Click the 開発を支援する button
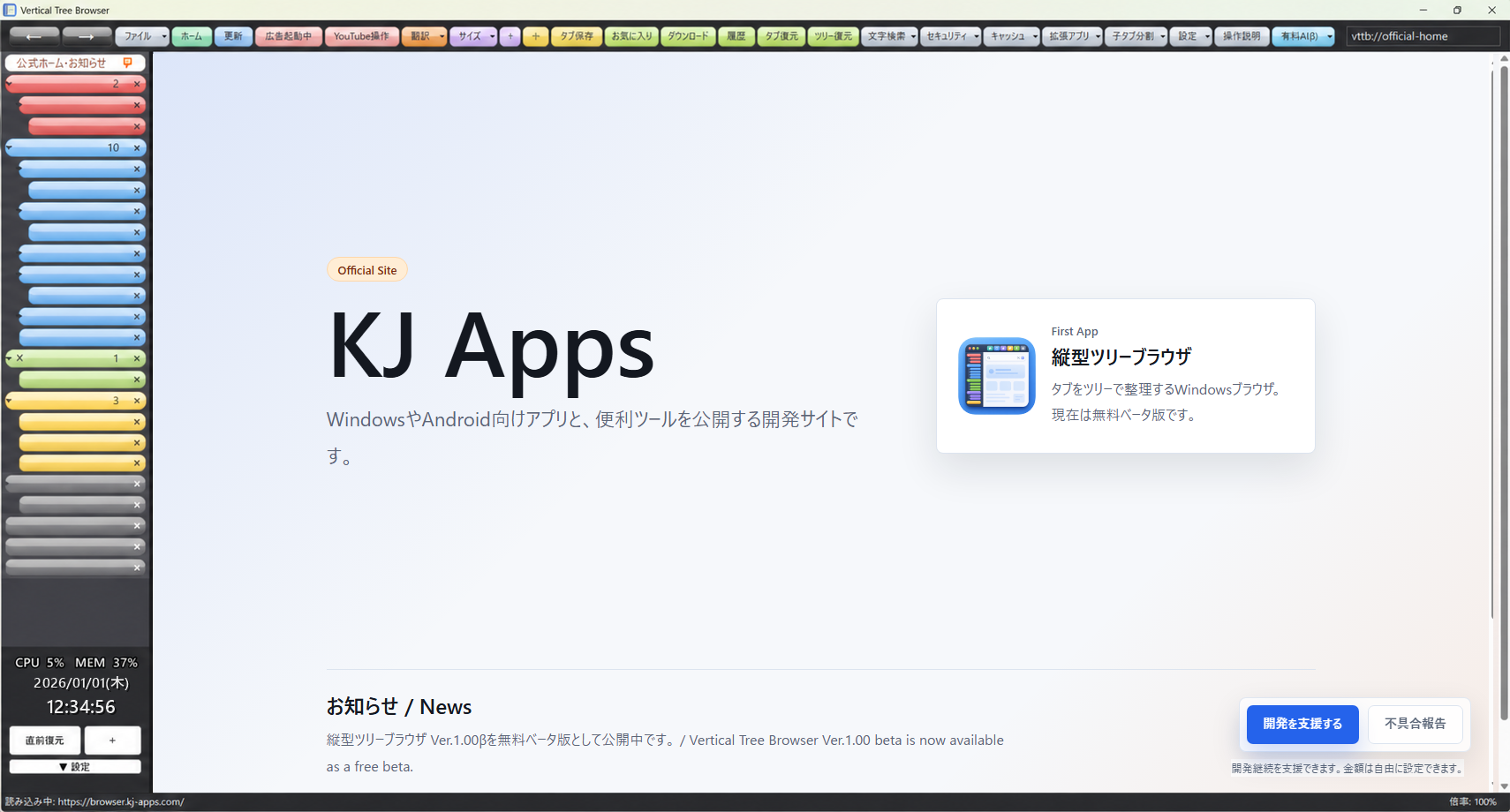Screen dimensions: 1510x812 pos(1302,724)
